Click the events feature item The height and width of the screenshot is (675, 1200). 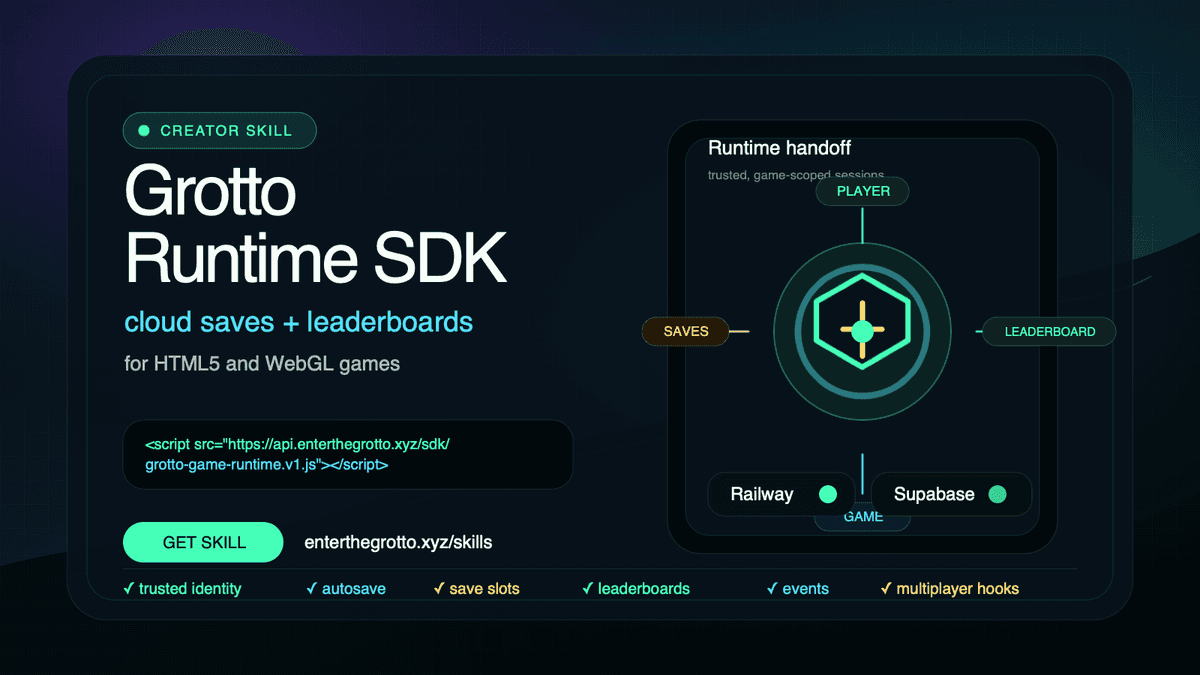click(798, 589)
